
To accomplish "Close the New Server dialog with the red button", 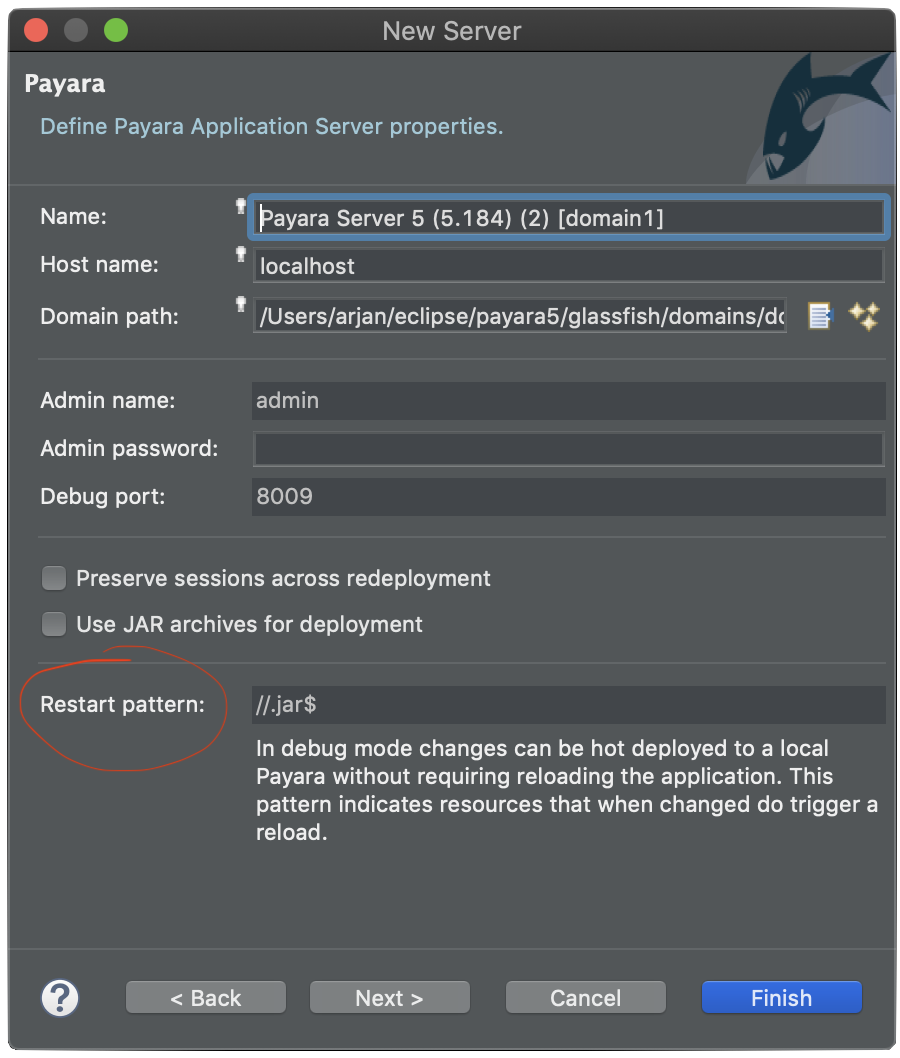I will 36,30.
